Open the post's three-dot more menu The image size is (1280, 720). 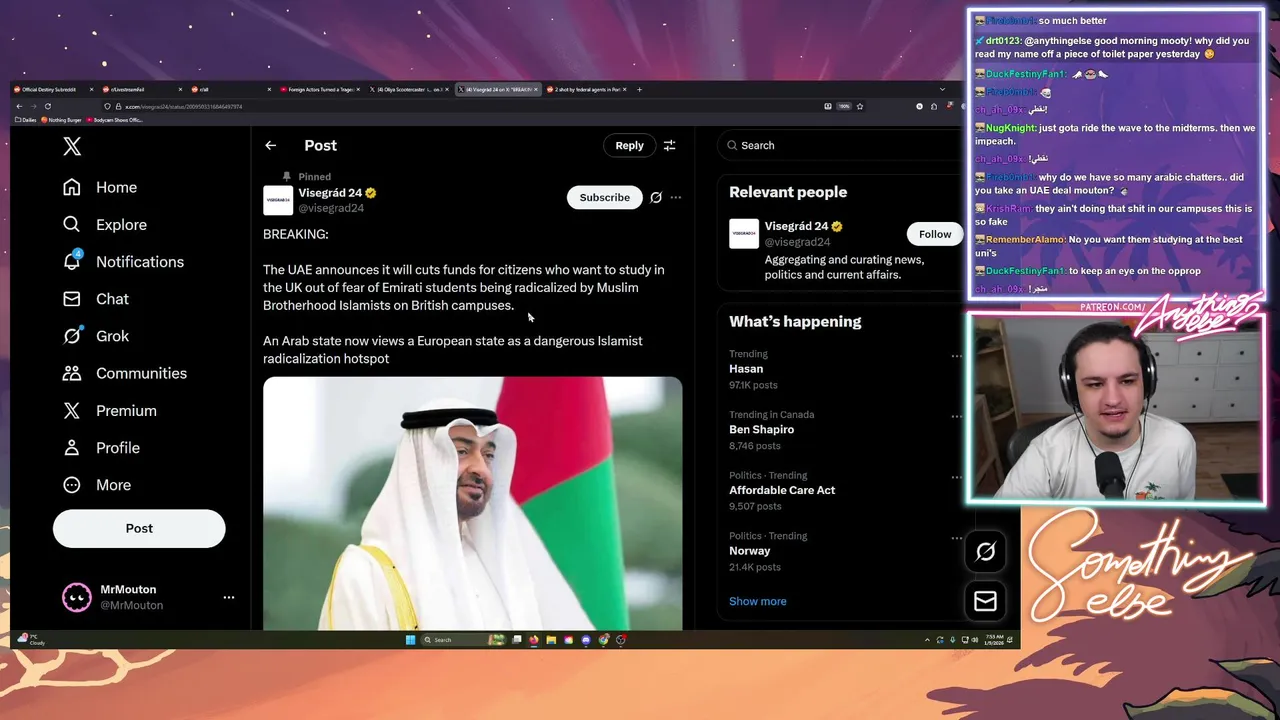(676, 197)
